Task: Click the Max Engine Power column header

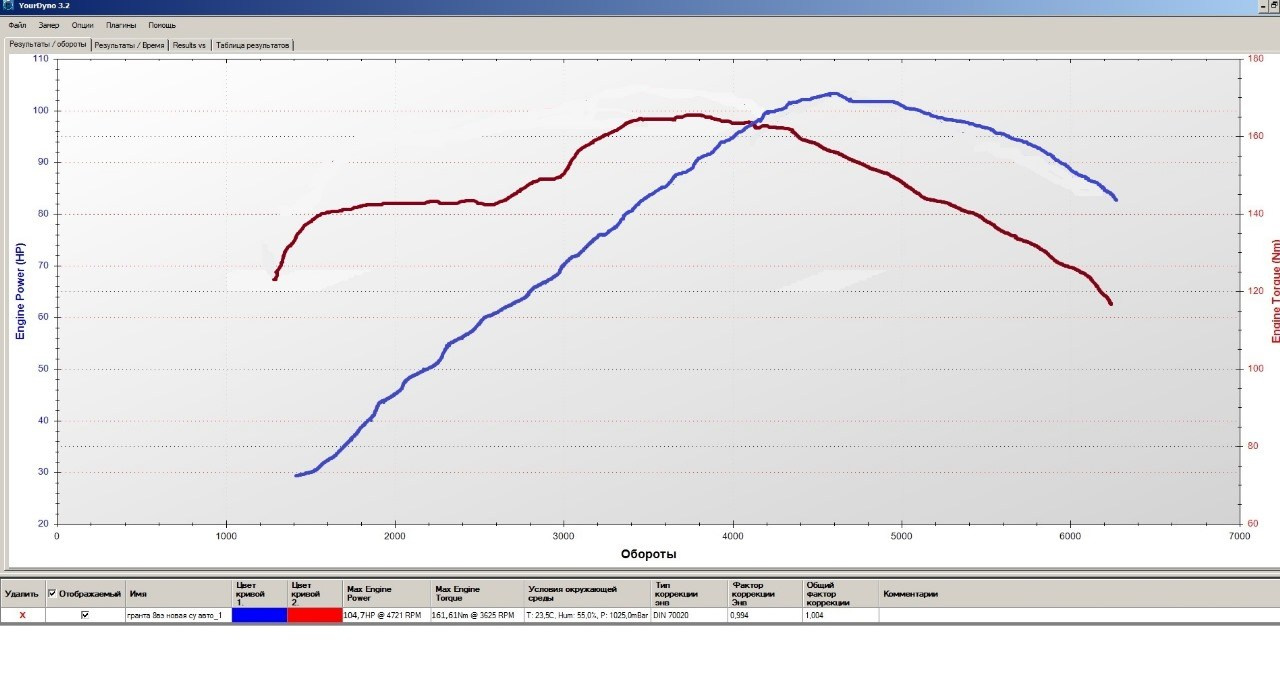Action: (385, 594)
